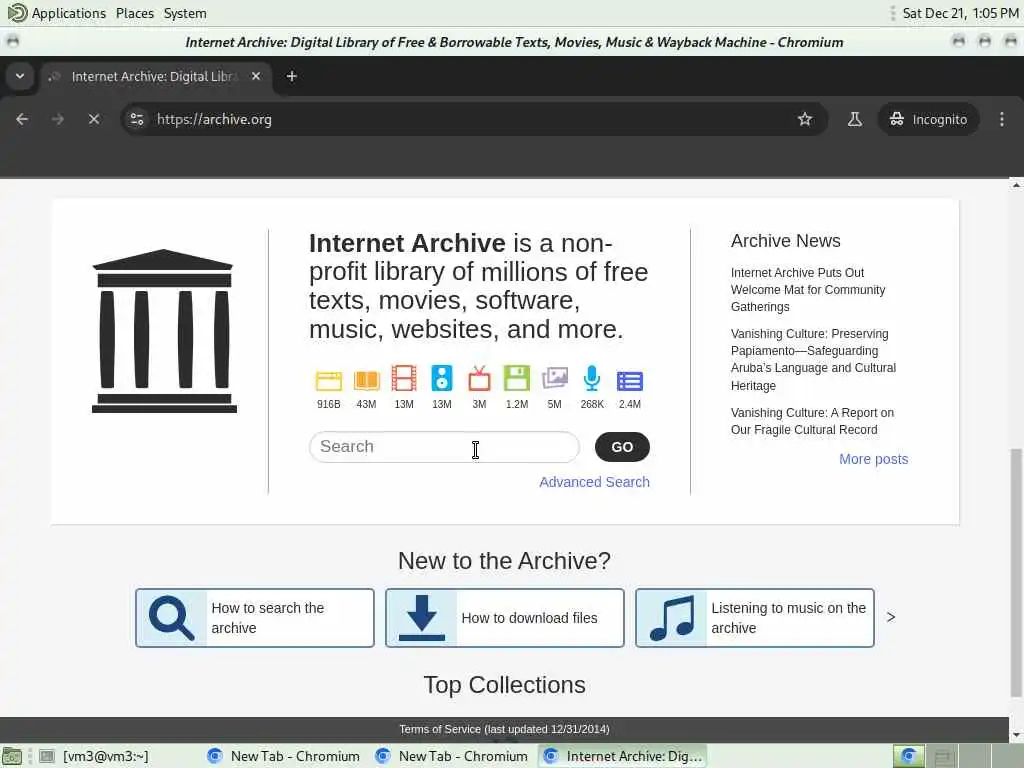Image resolution: width=1024 pixels, height=768 pixels.
Task: Click the Archive News heading
Action: pyautogui.click(x=785, y=241)
